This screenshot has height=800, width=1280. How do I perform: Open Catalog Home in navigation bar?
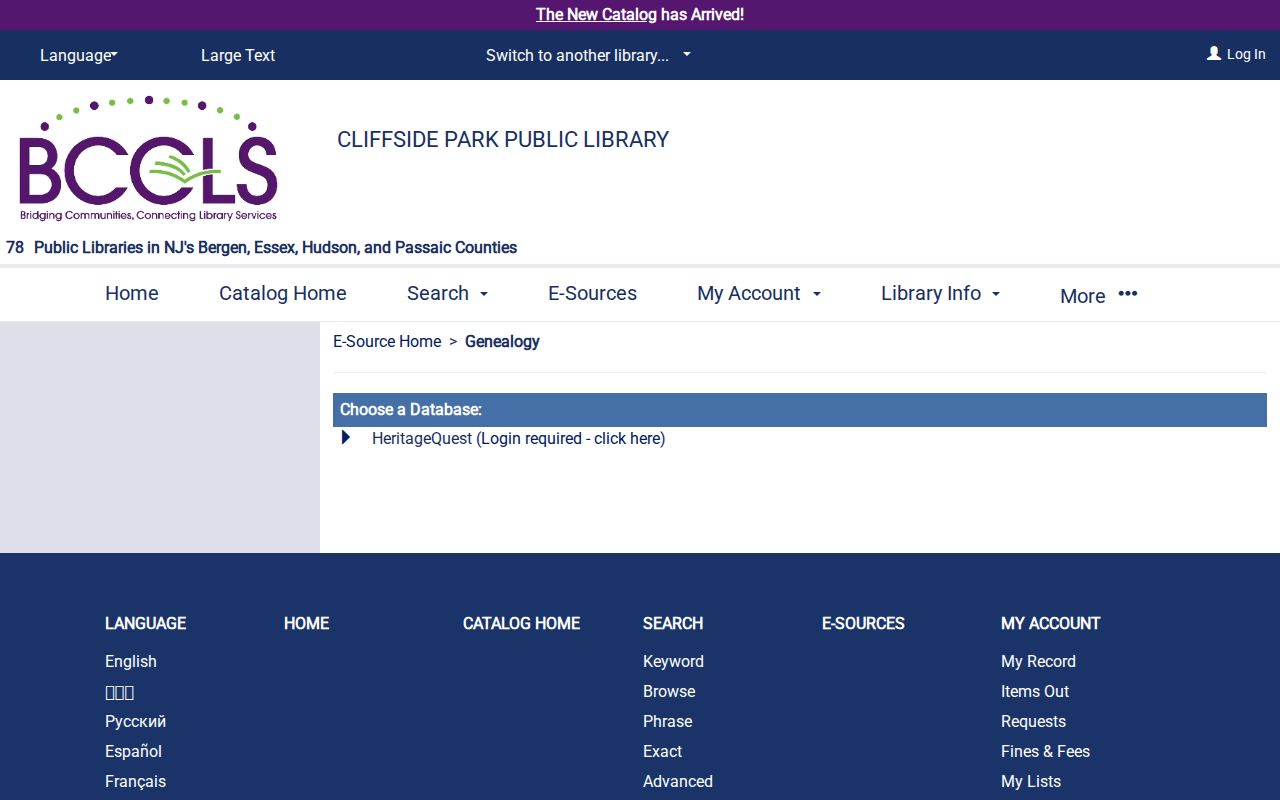(x=283, y=293)
